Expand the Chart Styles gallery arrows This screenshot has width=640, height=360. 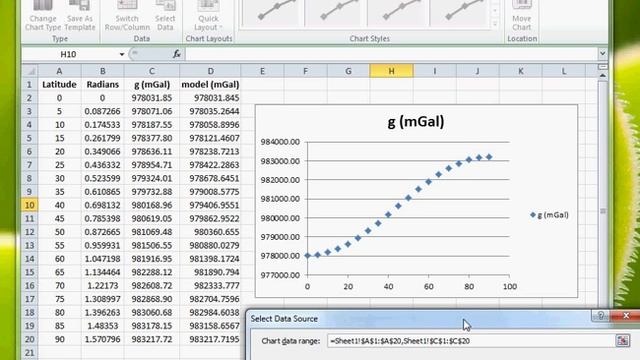coord(495,24)
